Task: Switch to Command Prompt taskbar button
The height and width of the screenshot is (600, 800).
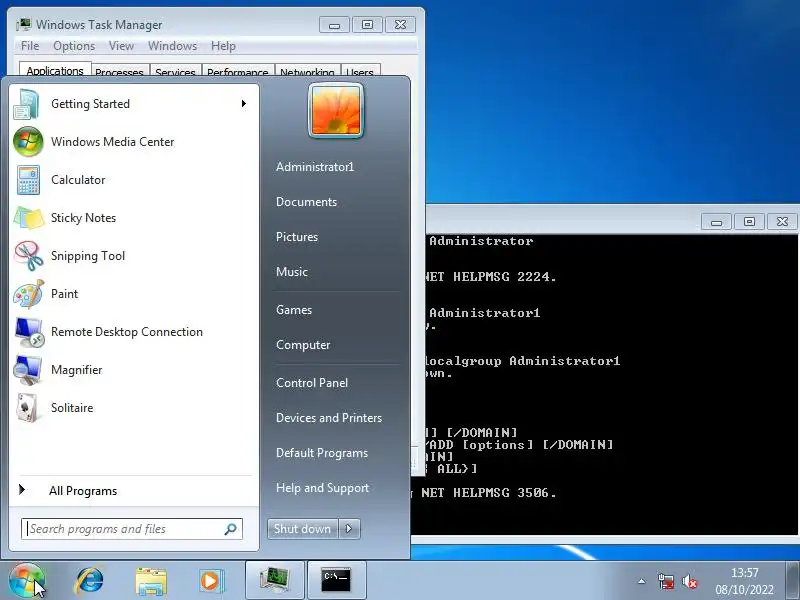Action: pyautogui.click(x=337, y=580)
